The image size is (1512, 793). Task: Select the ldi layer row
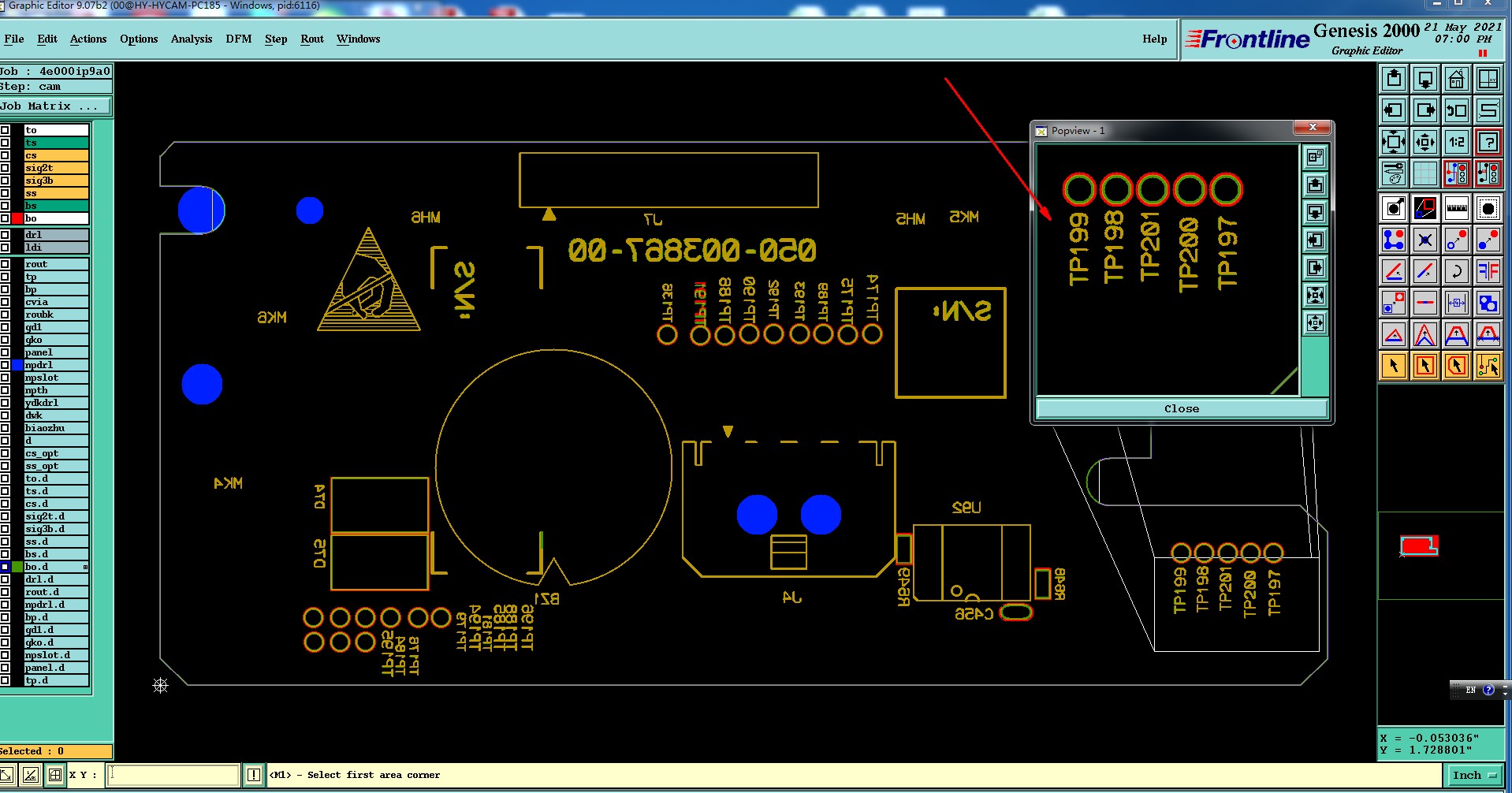pyautogui.click(x=56, y=248)
